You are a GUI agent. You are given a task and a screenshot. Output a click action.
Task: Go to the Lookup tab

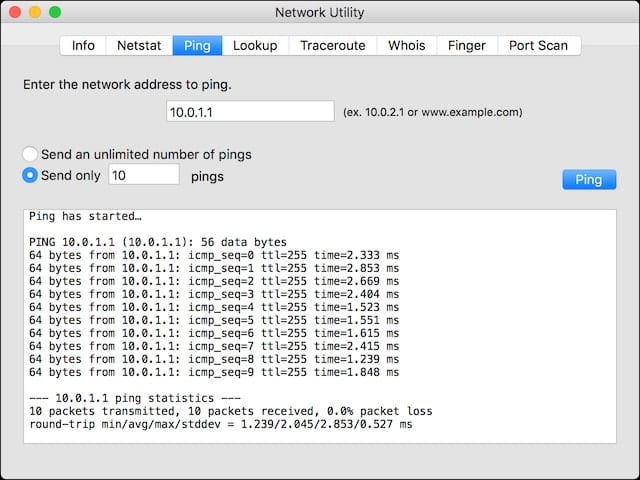pyautogui.click(x=255, y=45)
